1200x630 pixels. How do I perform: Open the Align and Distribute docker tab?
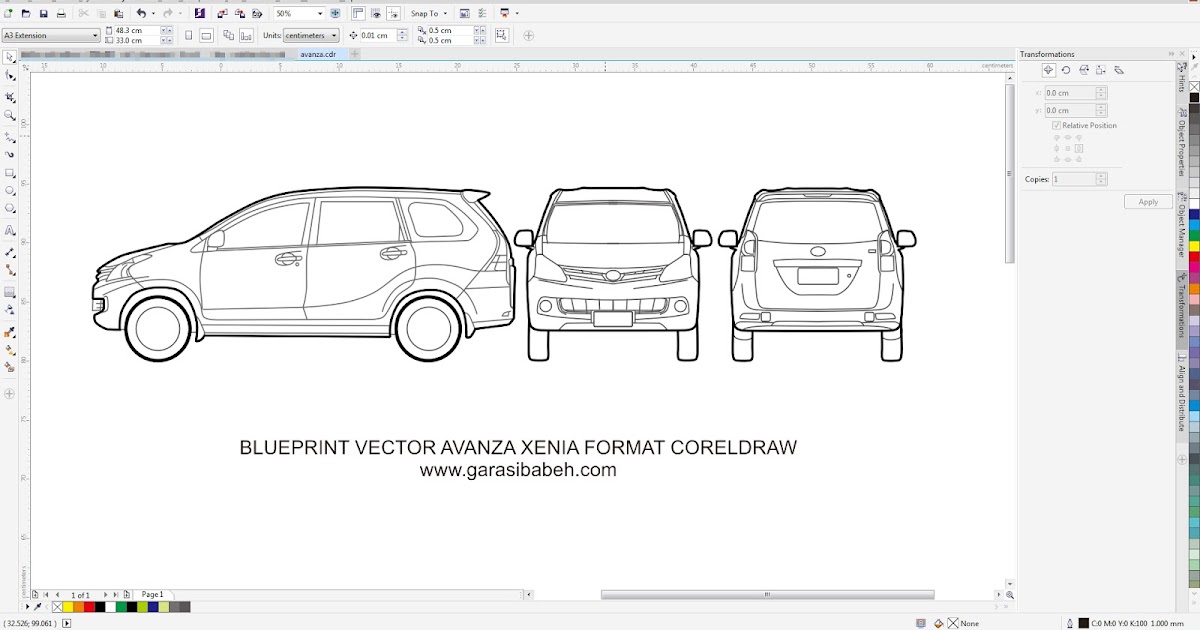point(1181,394)
